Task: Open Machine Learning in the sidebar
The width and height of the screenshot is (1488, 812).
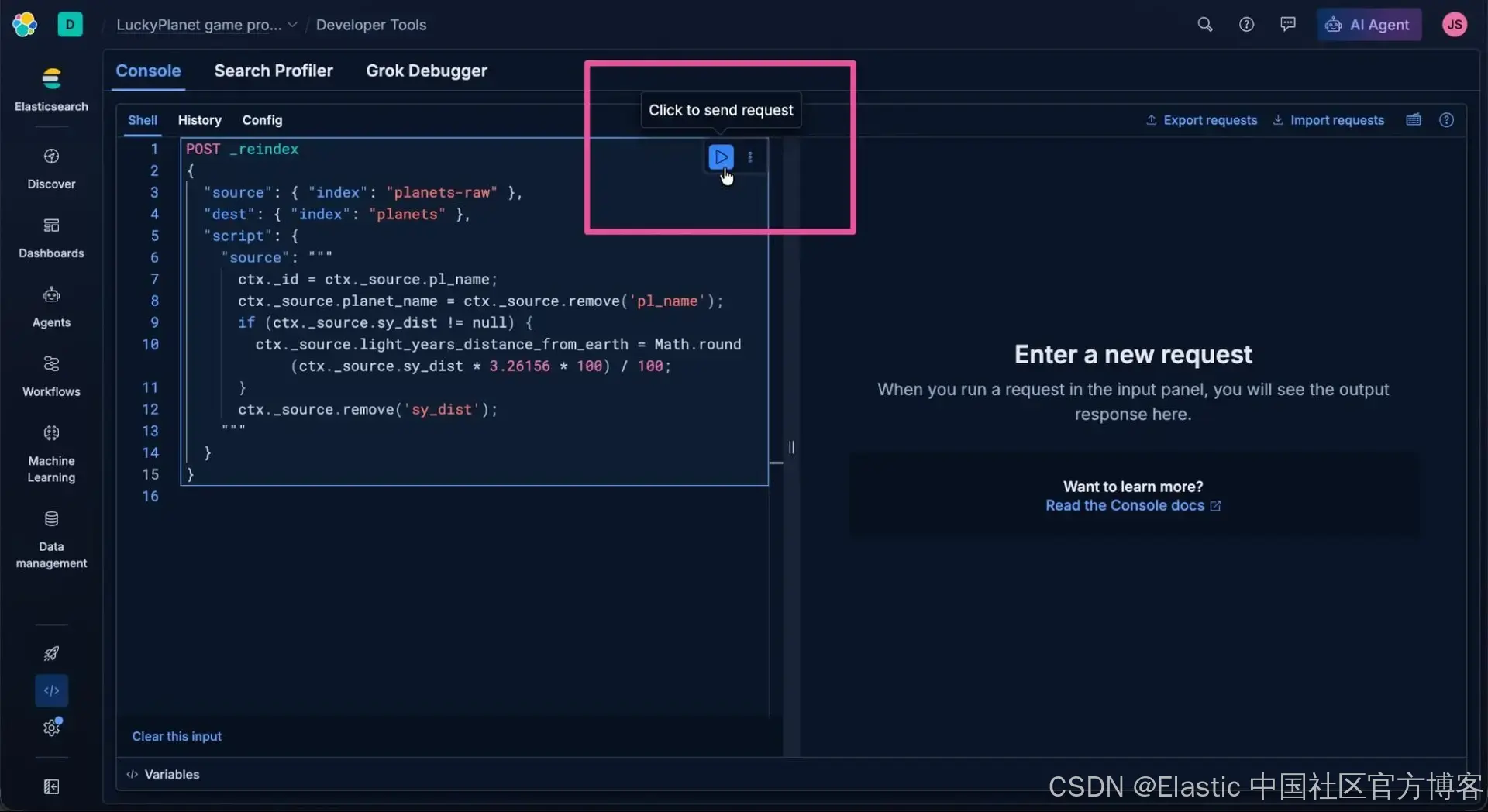Action: 51,454
